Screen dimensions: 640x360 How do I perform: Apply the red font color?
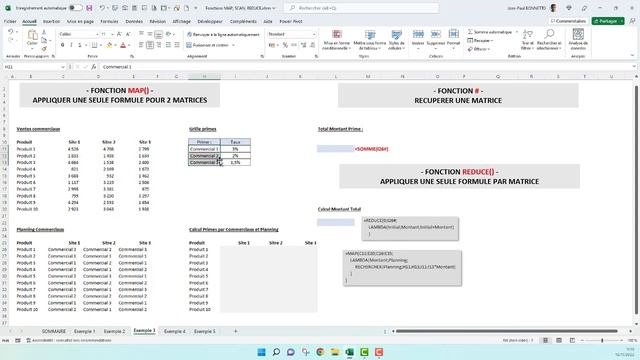point(123,45)
